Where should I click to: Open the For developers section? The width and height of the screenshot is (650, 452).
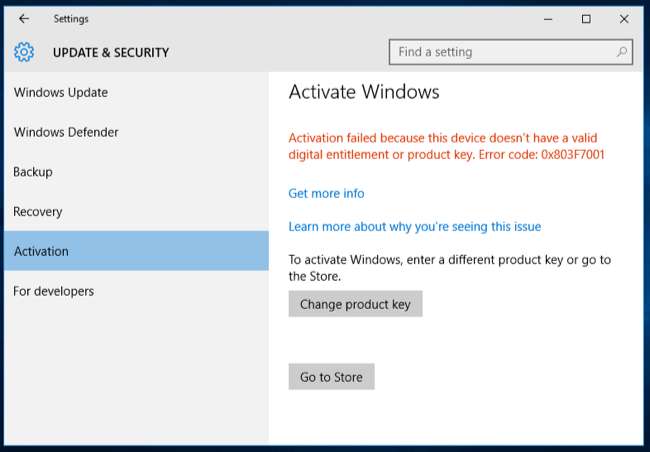coord(54,291)
